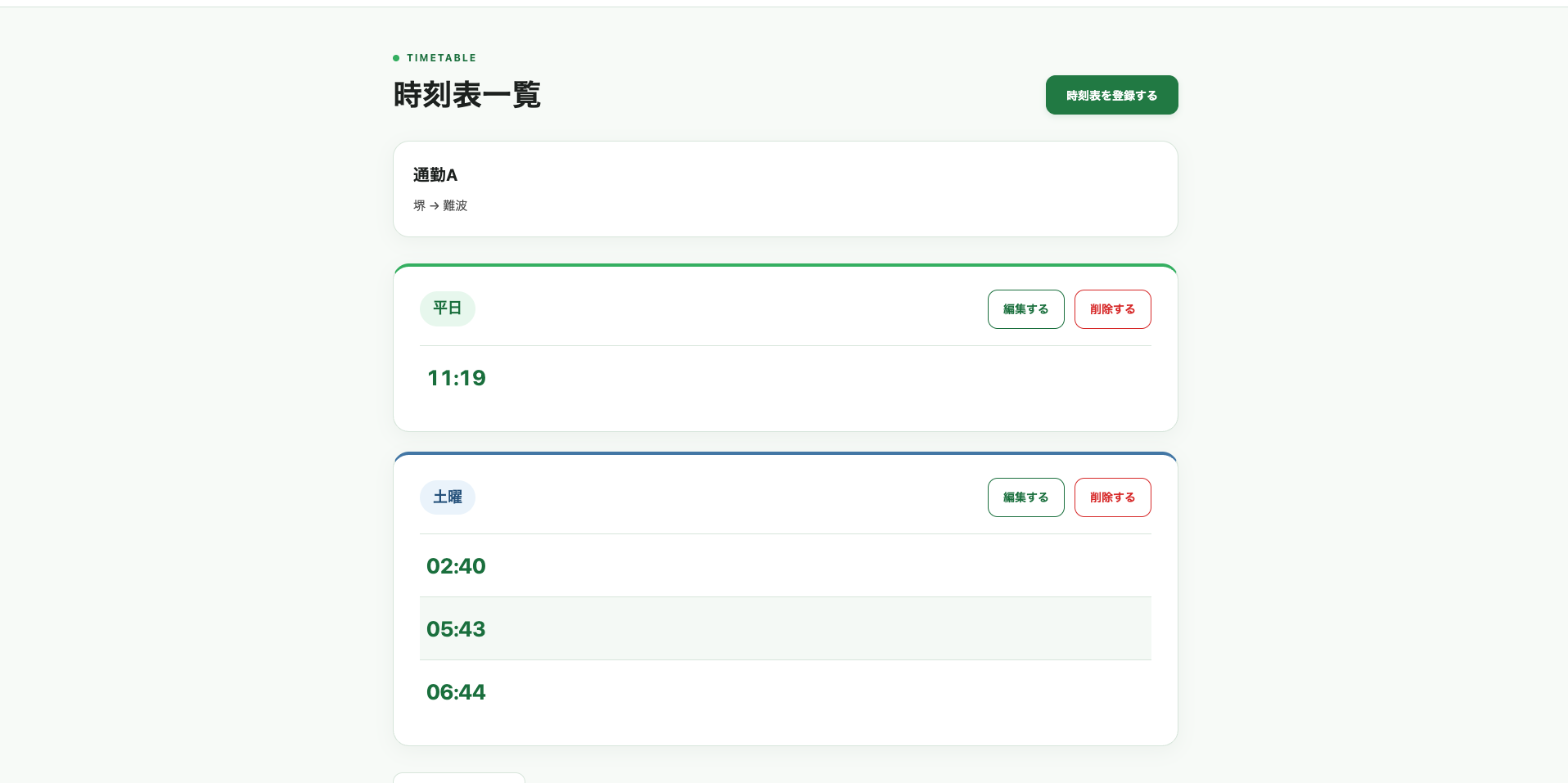This screenshot has width=1568, height=783.
Task: Click the 堺 → 難波 route text
Action: tap(440, 205)
